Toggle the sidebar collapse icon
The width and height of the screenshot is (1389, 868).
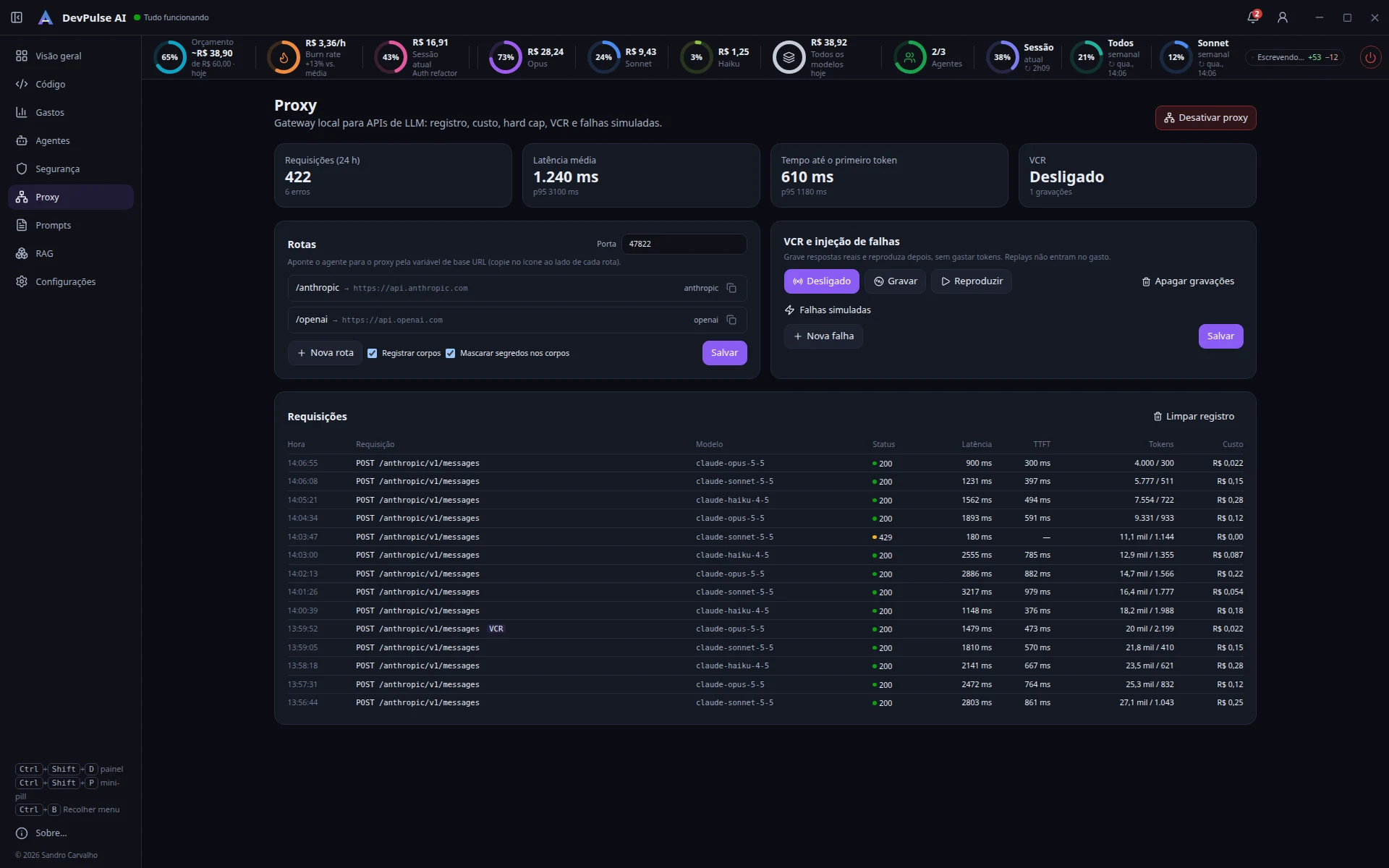[x=17, y=17]
